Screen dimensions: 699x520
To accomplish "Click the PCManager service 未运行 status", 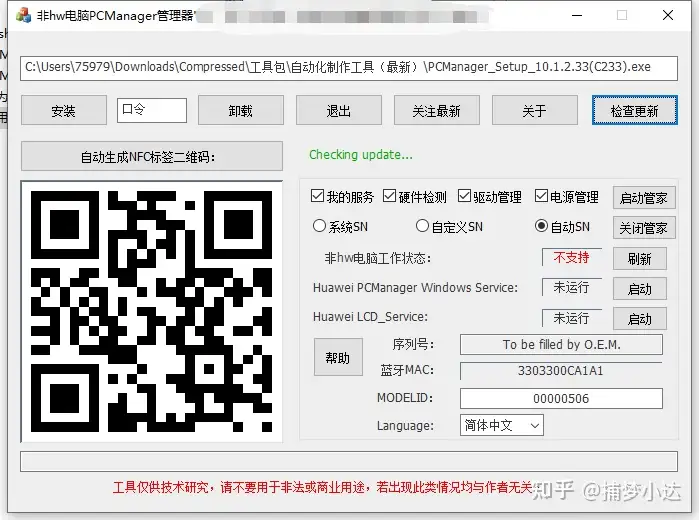I will [572, 288].
